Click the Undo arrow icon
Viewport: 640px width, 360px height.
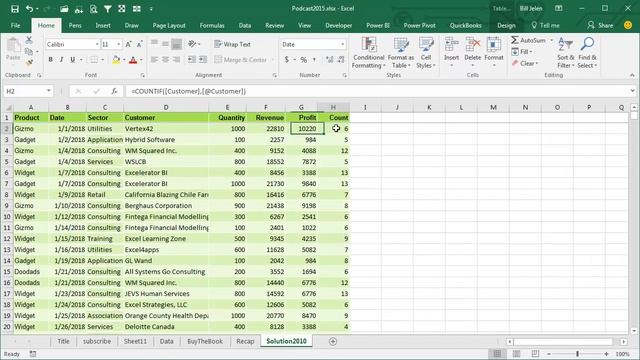click(x=29, y=9)
